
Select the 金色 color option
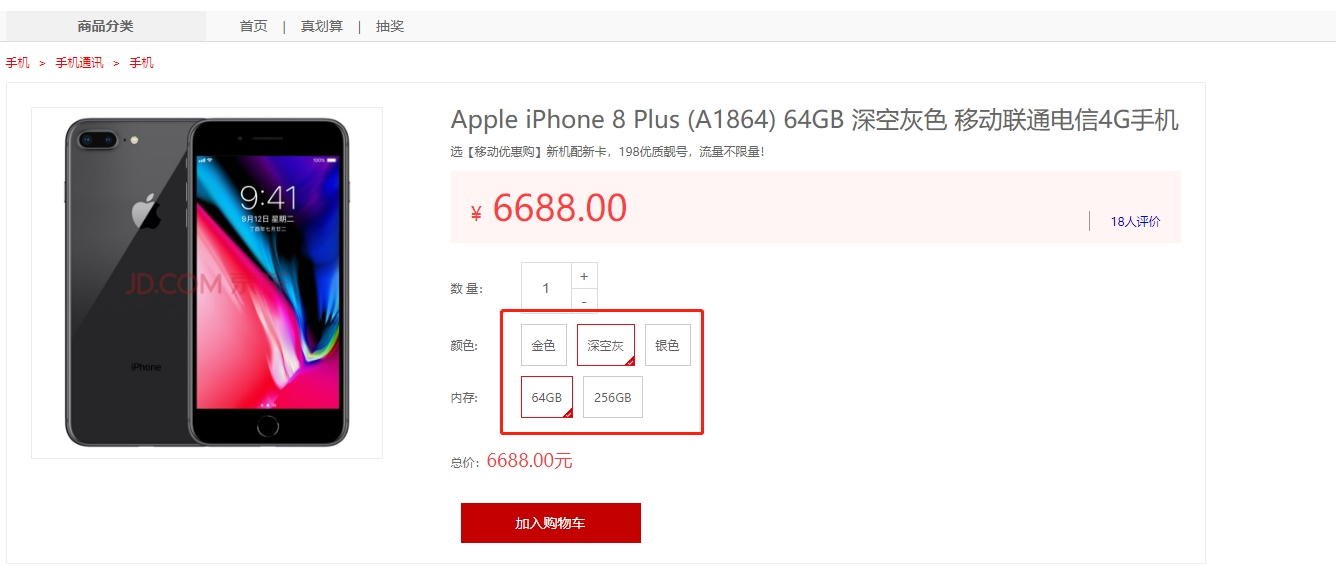click(544, 345)
